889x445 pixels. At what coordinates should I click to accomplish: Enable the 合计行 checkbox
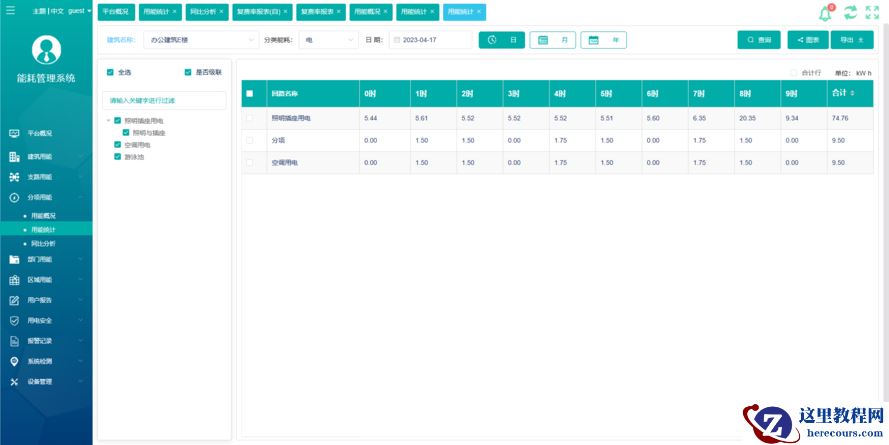(x=794, y=73)
